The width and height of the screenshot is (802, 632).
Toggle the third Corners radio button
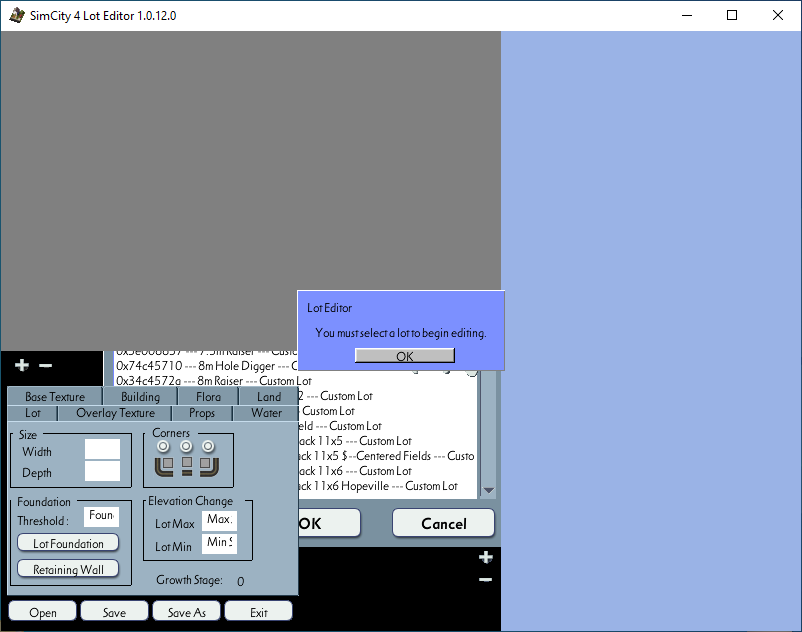(208, 447)
